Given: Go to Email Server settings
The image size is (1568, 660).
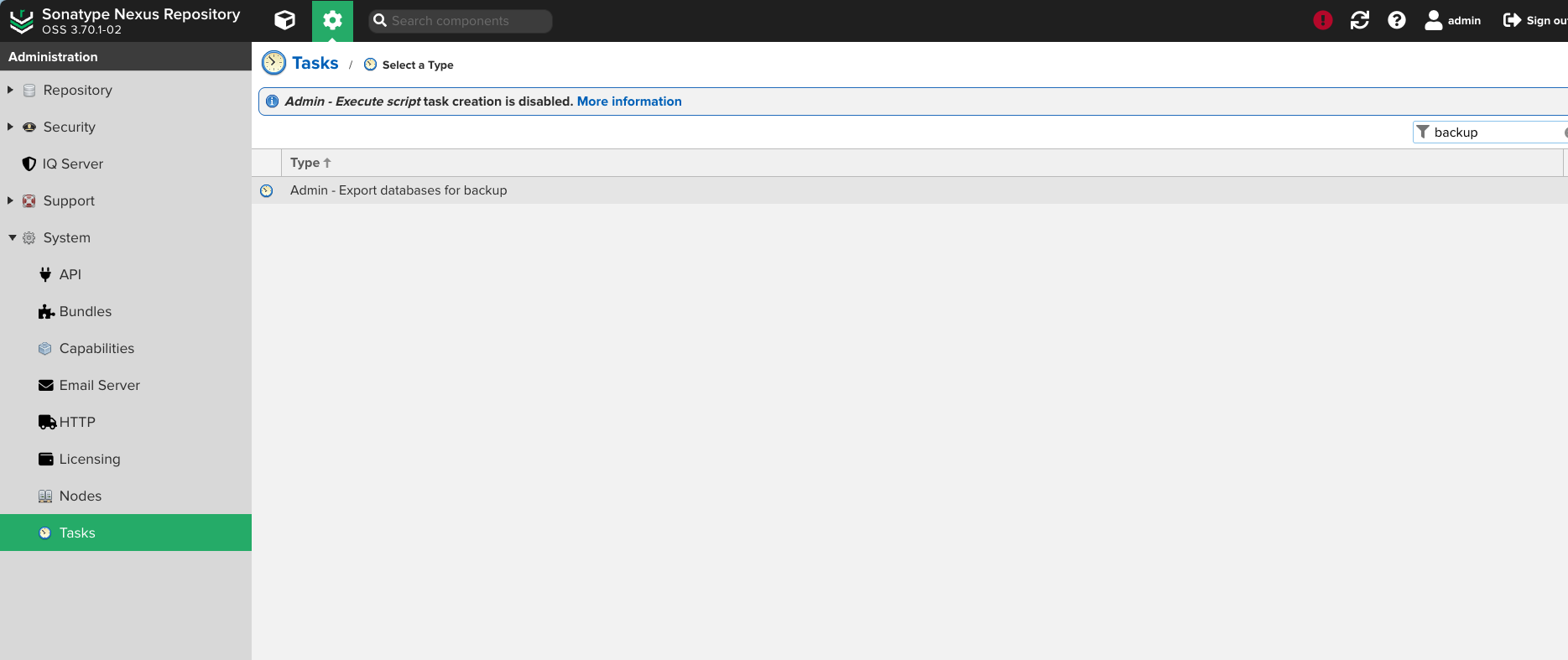Looking at the screenshot, I should tap(99, 385).
